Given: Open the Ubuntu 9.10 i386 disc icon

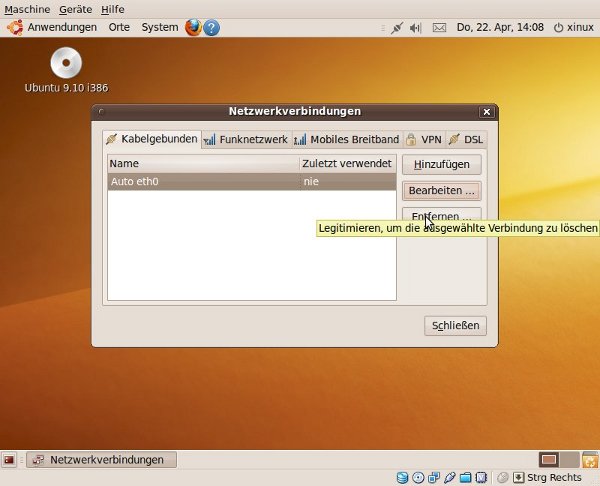Looking at the screenshot, I should 66,63.
